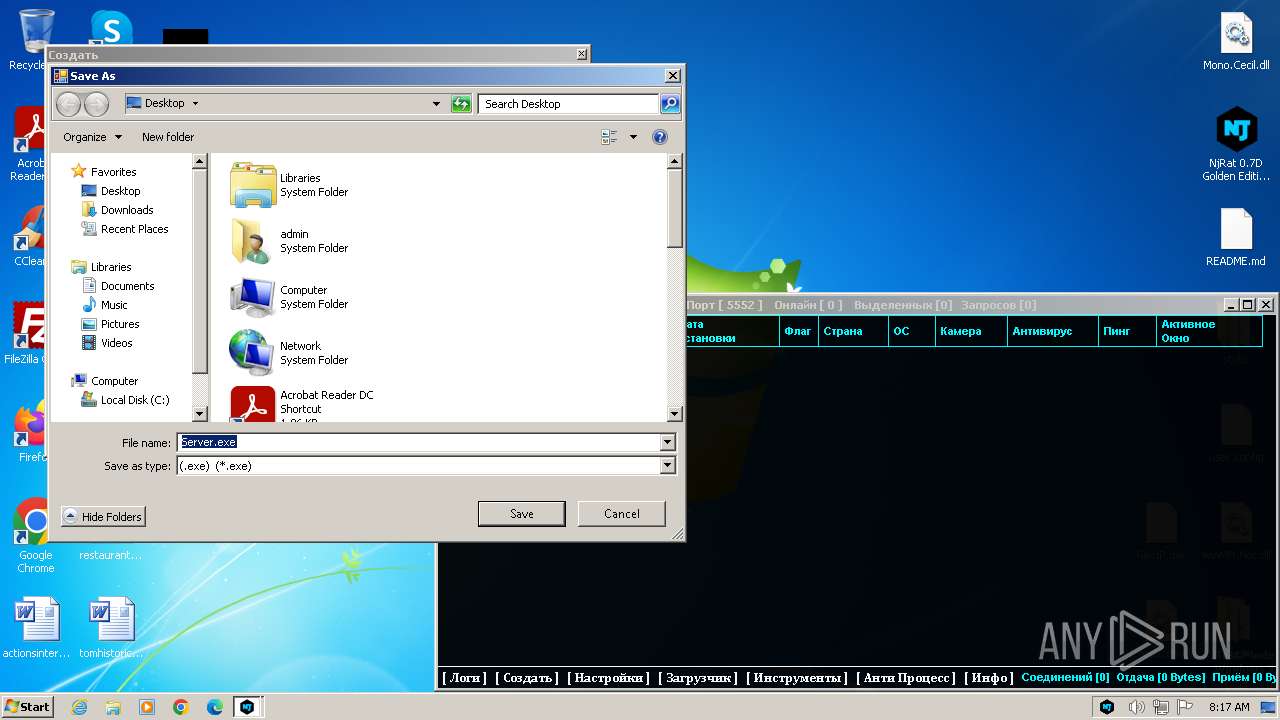Viewport: 1280px width, 720px height.
Task: Click the Search Desktop field
Action: pyautogui.click(x=567, y=103)
